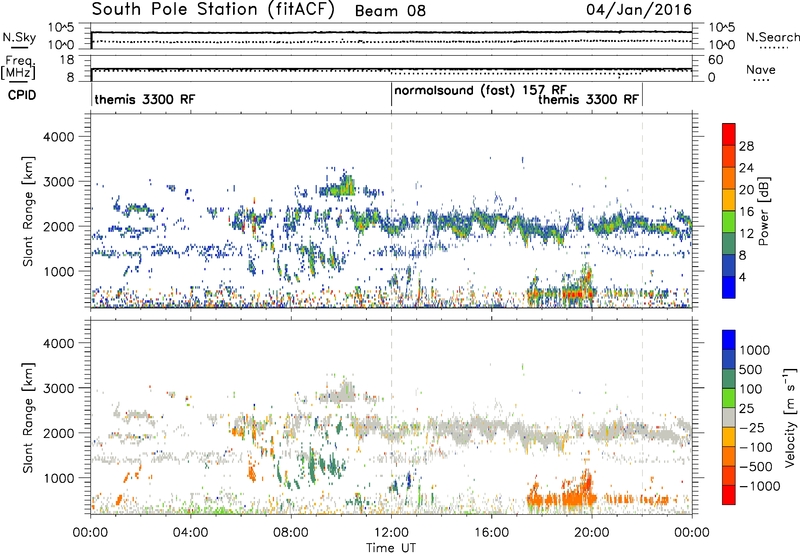
Task: Click the 18 tick on the frequency axis
Action: pos(67,59)
